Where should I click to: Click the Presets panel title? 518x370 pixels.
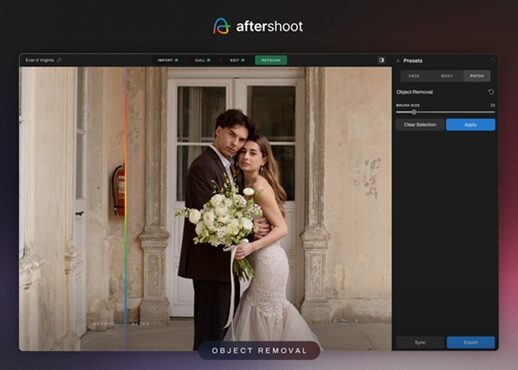(413, 61)
